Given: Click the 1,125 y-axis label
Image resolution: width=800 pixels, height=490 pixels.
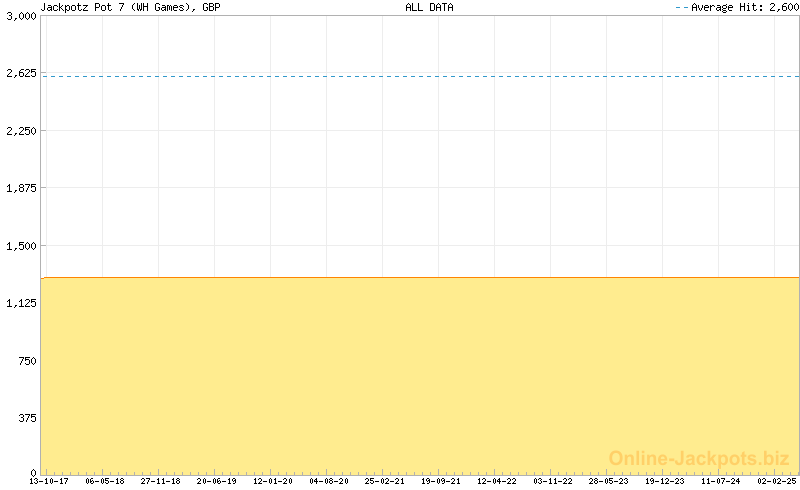Looking at the screenshot, I should (20, 303).
